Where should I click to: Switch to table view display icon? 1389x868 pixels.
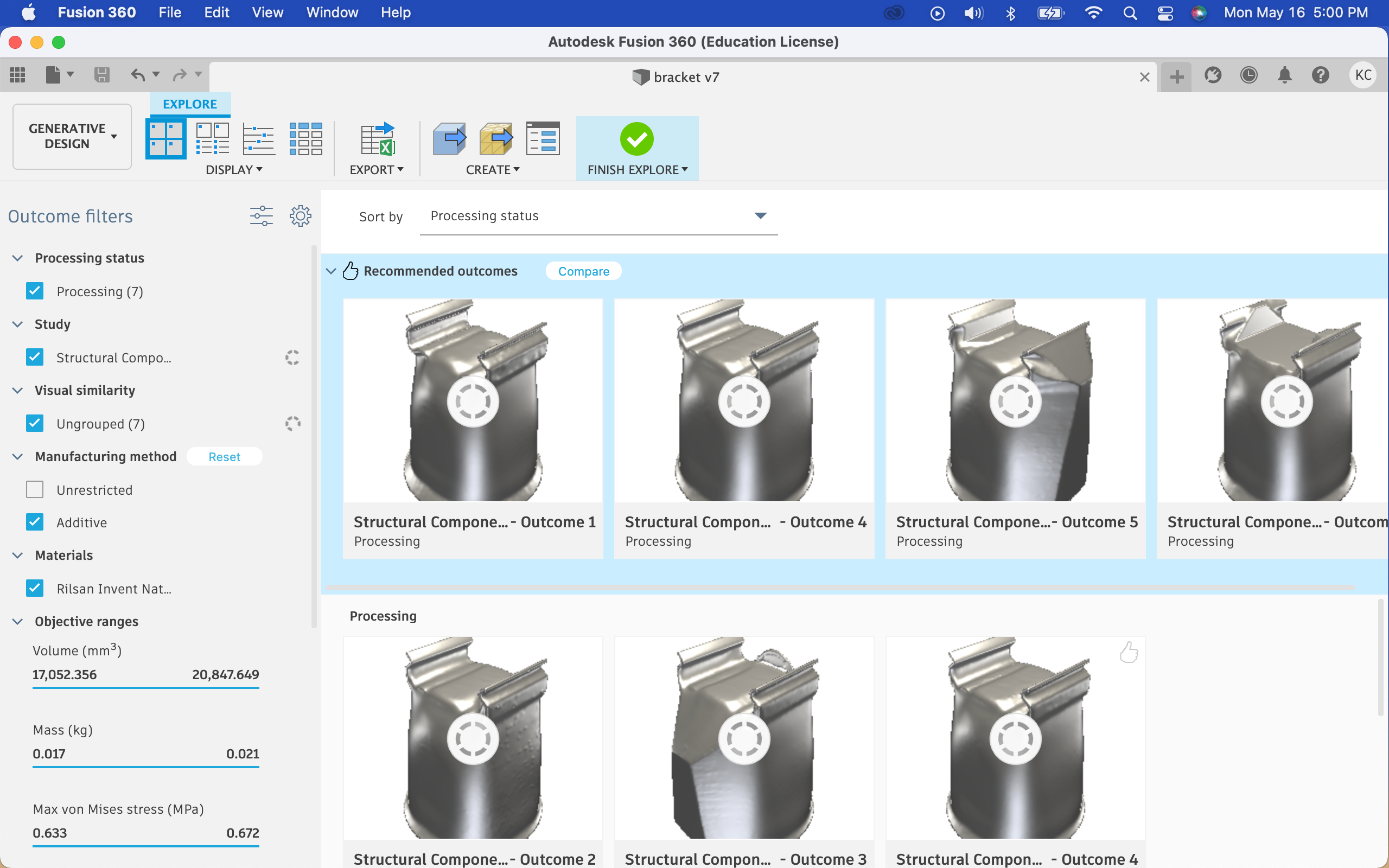(x=305, y=138)
